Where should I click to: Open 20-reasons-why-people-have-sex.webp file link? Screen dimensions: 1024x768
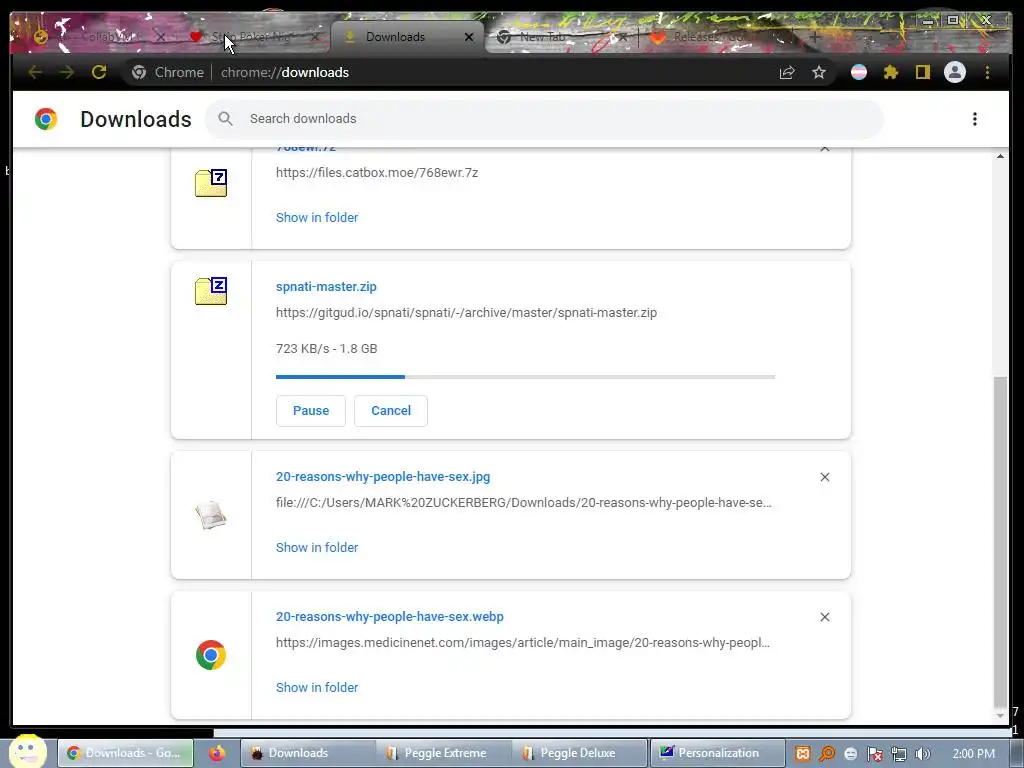pyautogui.click(x=389, y=616)
